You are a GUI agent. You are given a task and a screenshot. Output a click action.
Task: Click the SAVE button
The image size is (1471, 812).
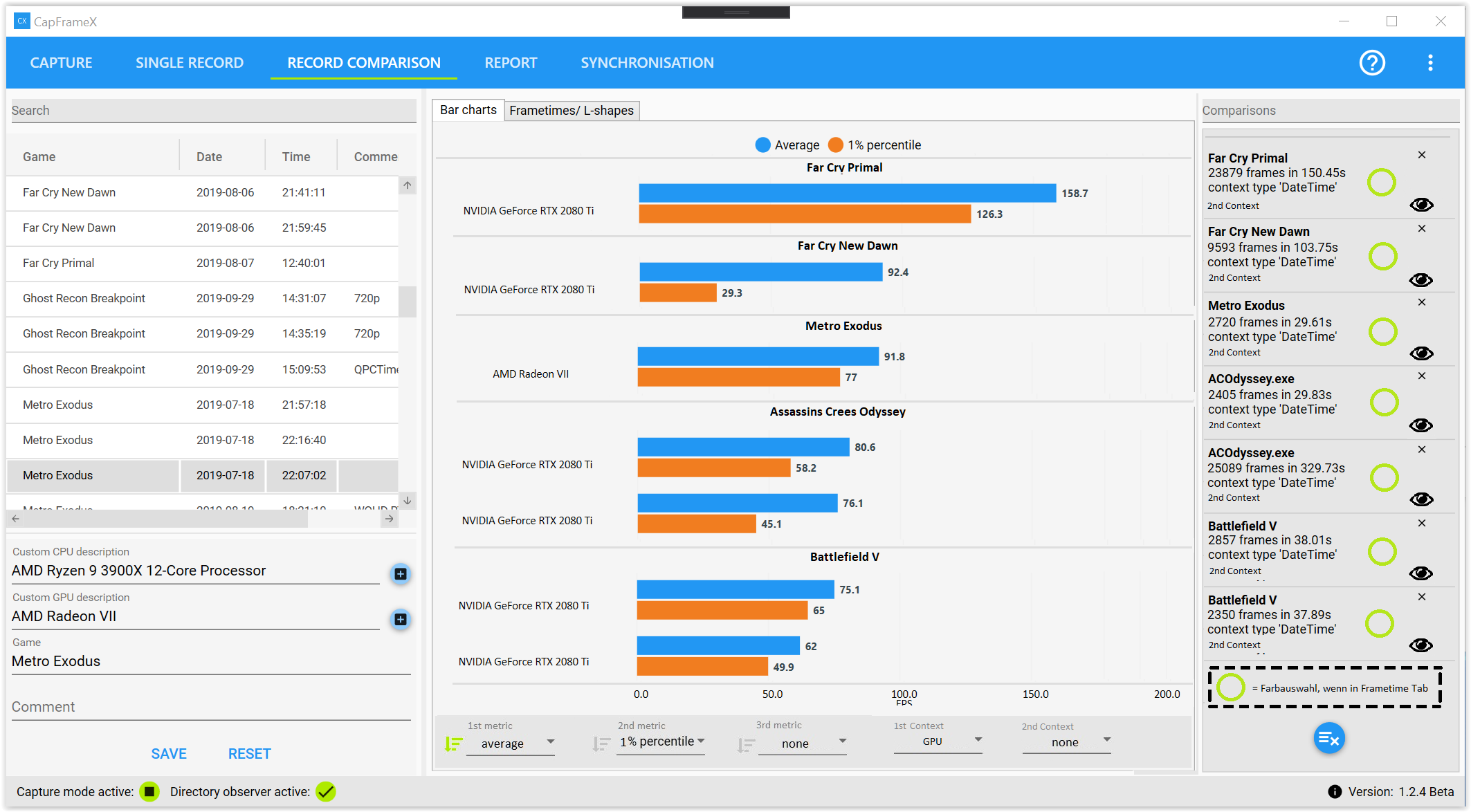169,753
